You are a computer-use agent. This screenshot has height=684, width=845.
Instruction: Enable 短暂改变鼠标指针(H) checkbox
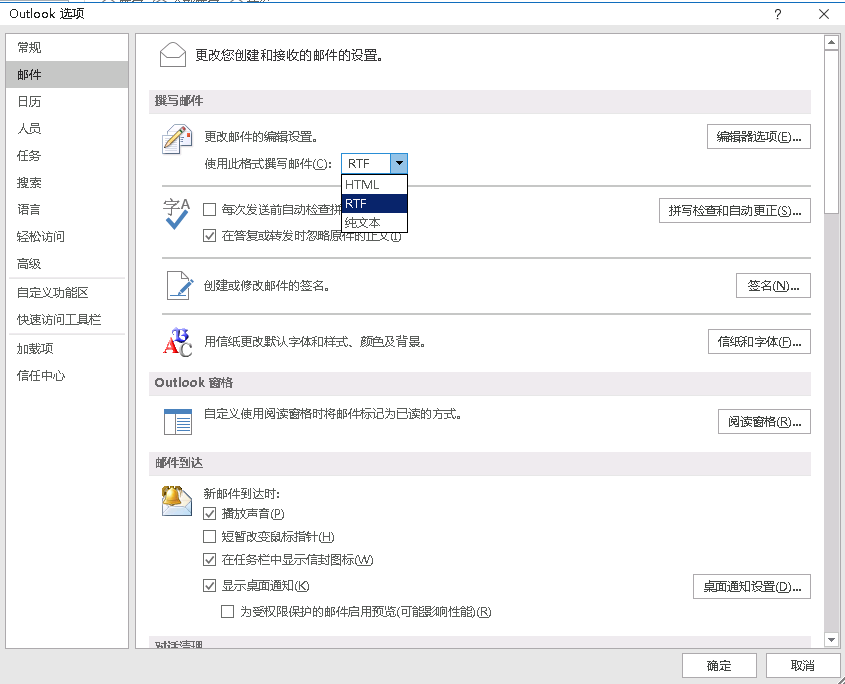[x=210, y=536]
